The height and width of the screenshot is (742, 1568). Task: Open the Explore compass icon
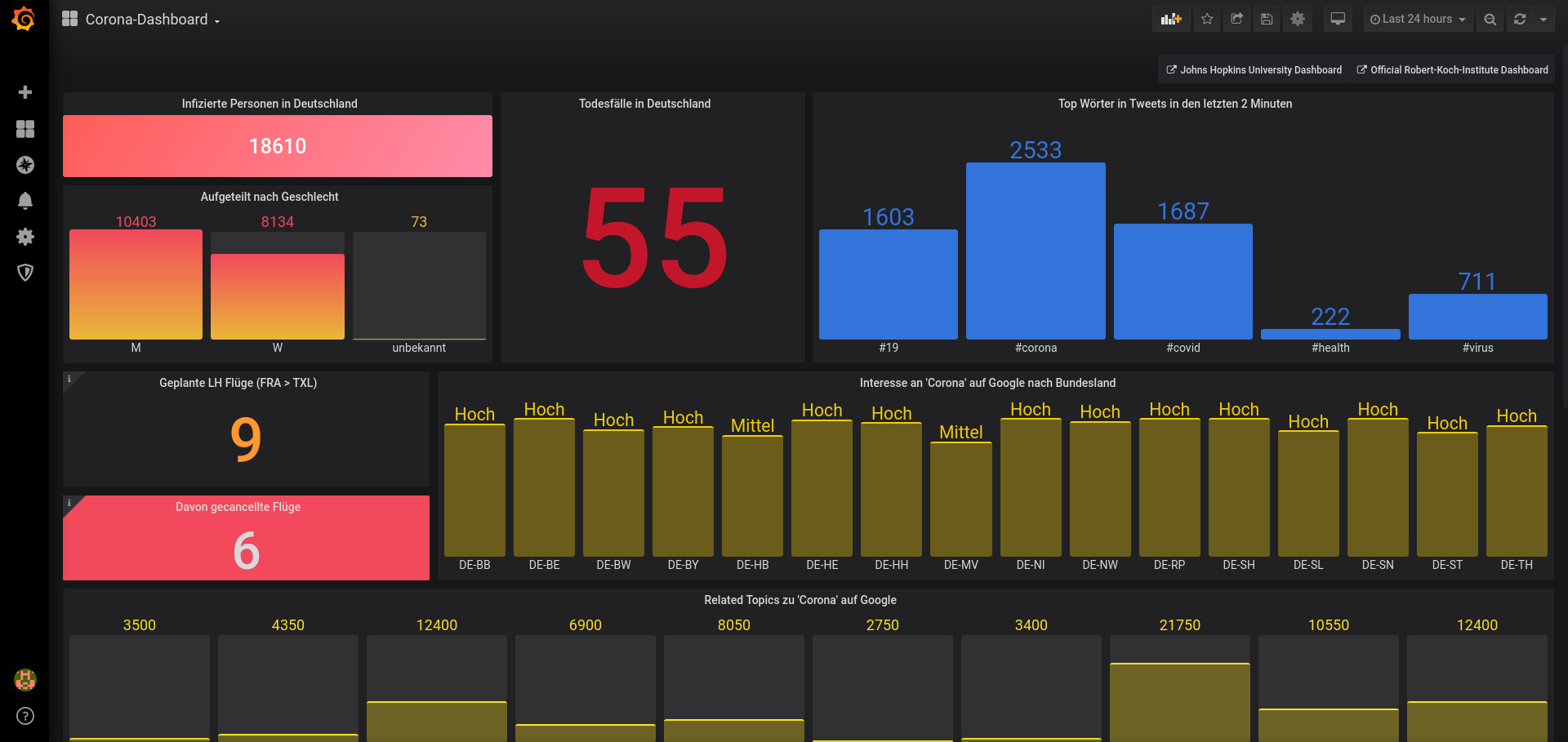click(25, 165)
